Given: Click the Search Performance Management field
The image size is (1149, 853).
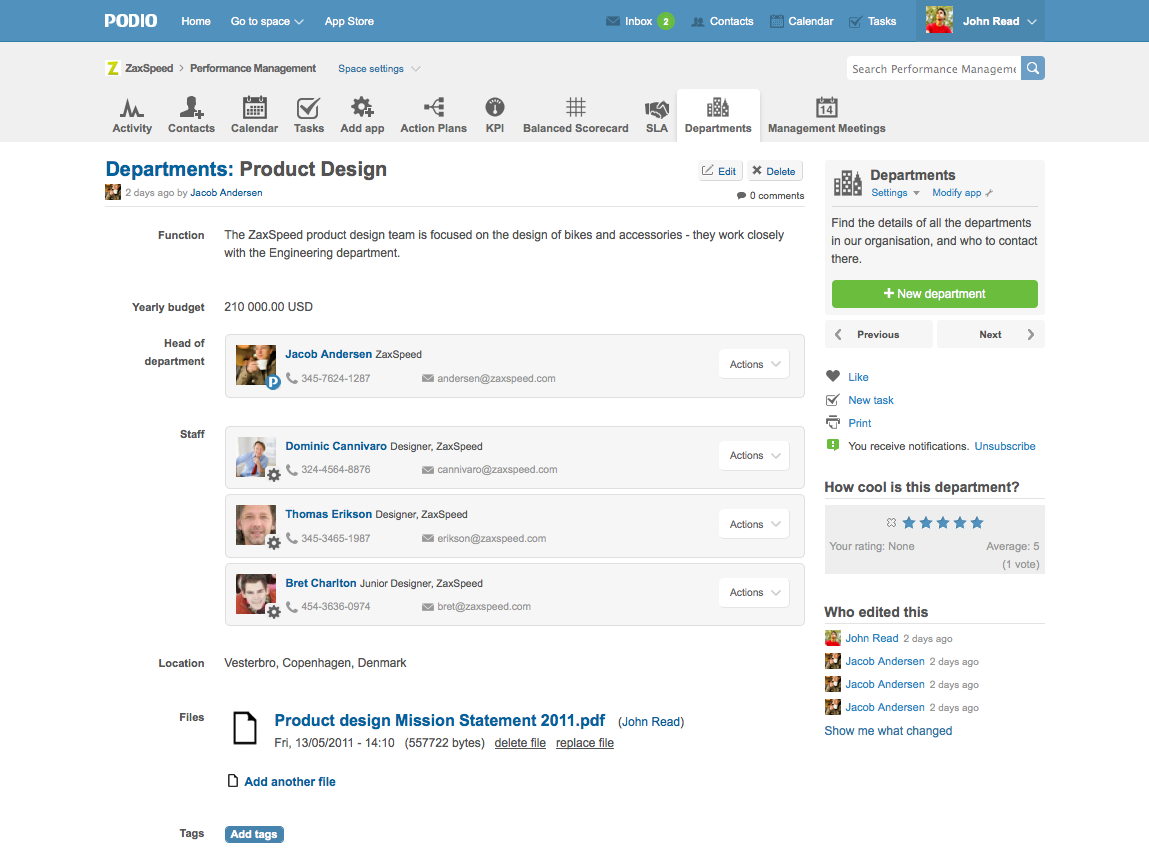Looking at the screenshot, I should click(932, 69).
